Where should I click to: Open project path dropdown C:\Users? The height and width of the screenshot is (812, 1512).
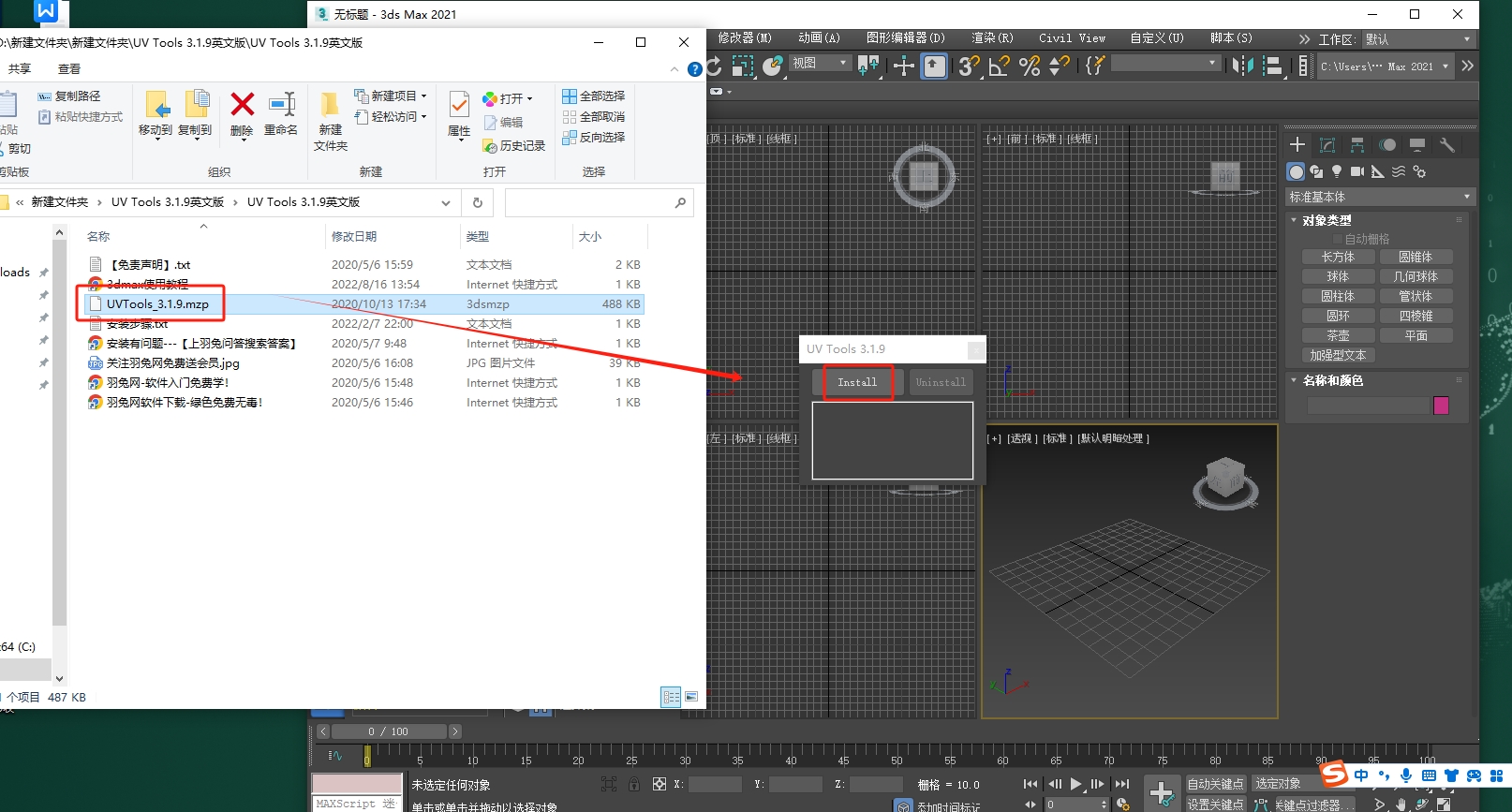click(x=1385, y=66)
